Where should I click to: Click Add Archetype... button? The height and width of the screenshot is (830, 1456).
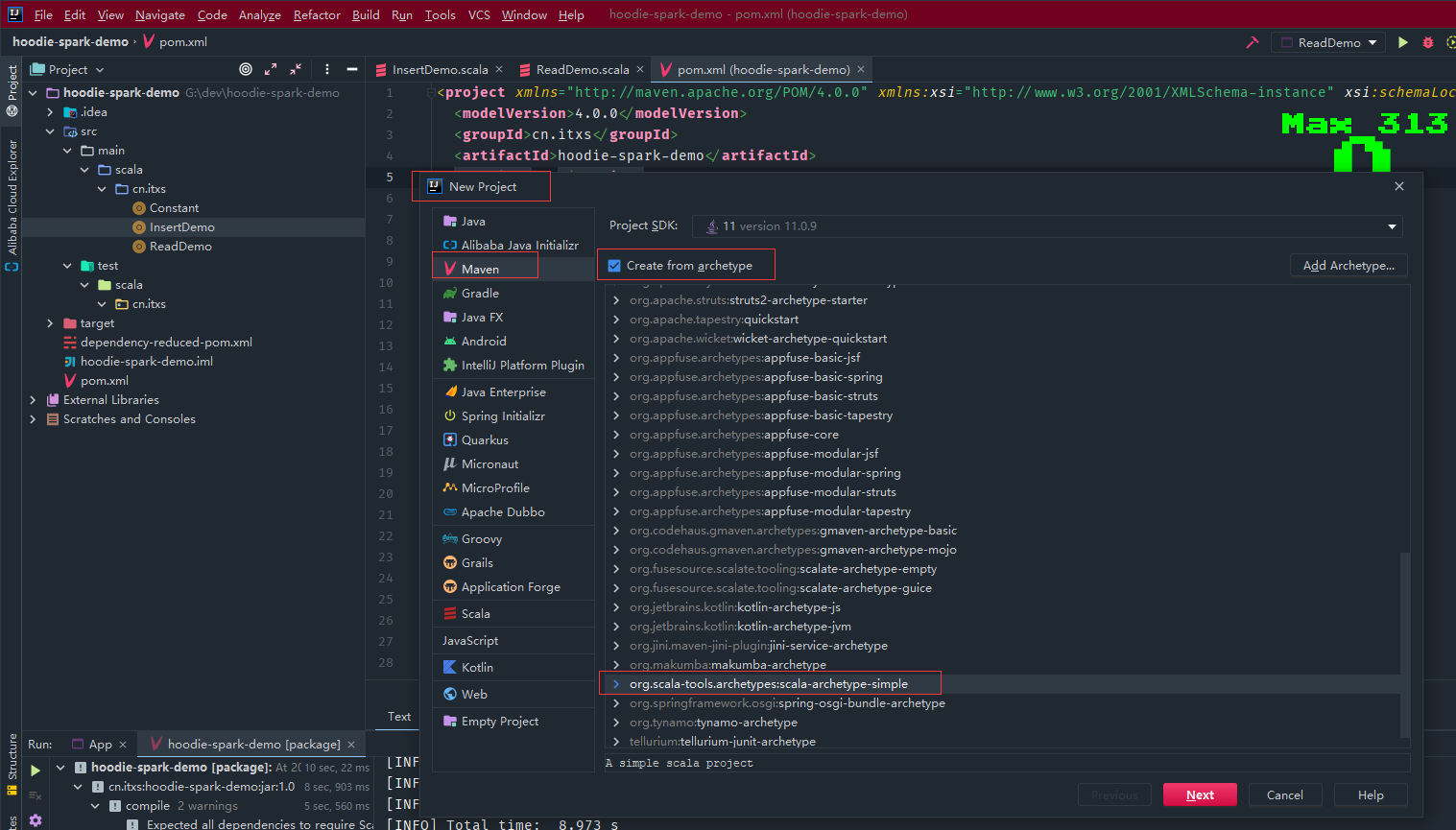[1349, 266]
